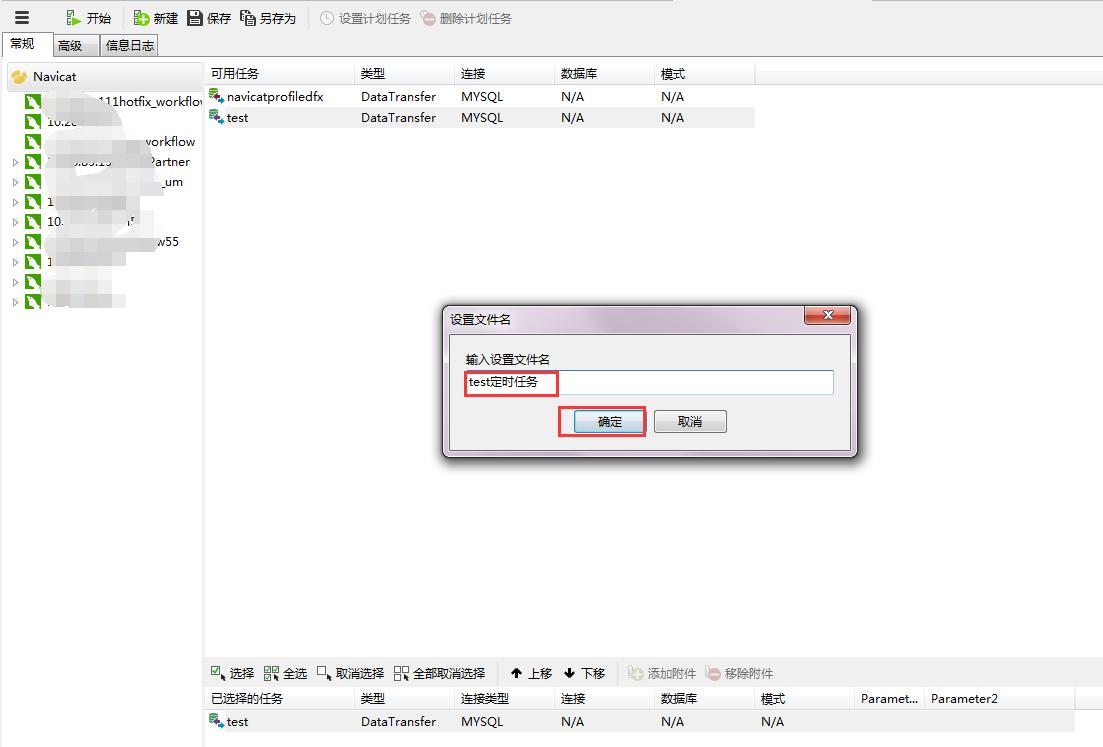
Task: Click test icon in available tasks
Action: (217, 117)
